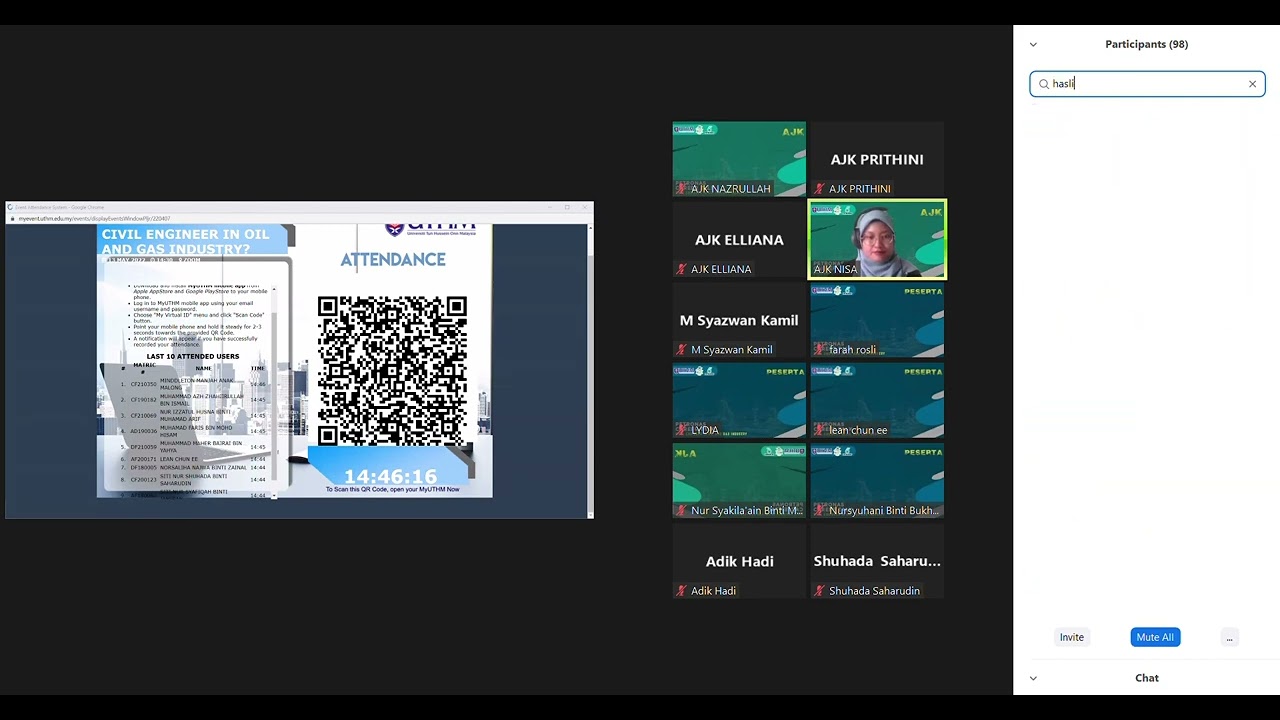Click muted mic icon on AJK ELLIANA tile
This screenshot has height=720, width=1280.
tap(682, 269)
